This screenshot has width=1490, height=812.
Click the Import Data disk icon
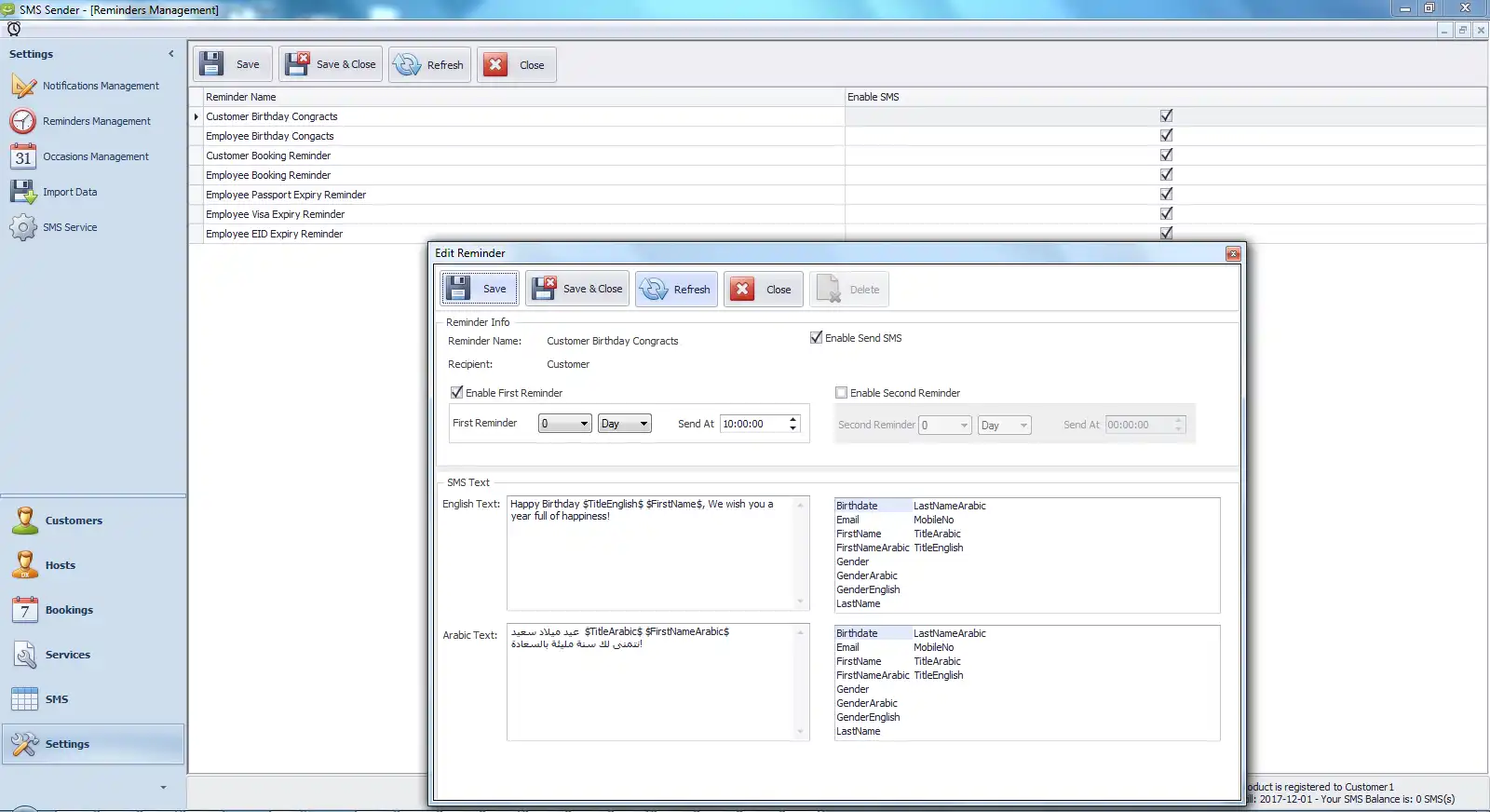[x=23, y=192]
